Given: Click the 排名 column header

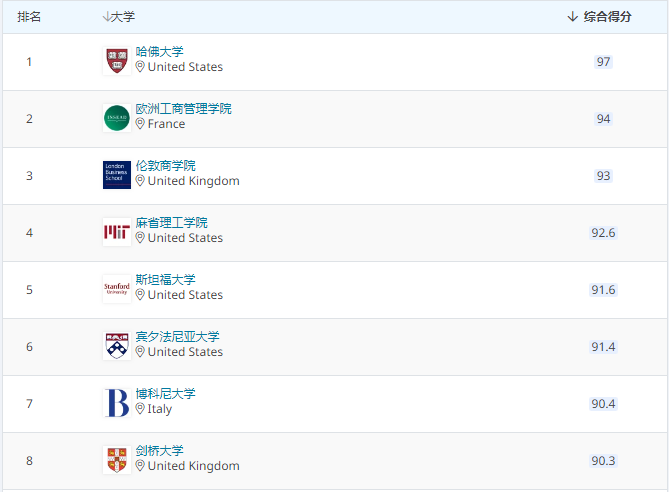Looking at the screenshot, I should coord(29,17).
